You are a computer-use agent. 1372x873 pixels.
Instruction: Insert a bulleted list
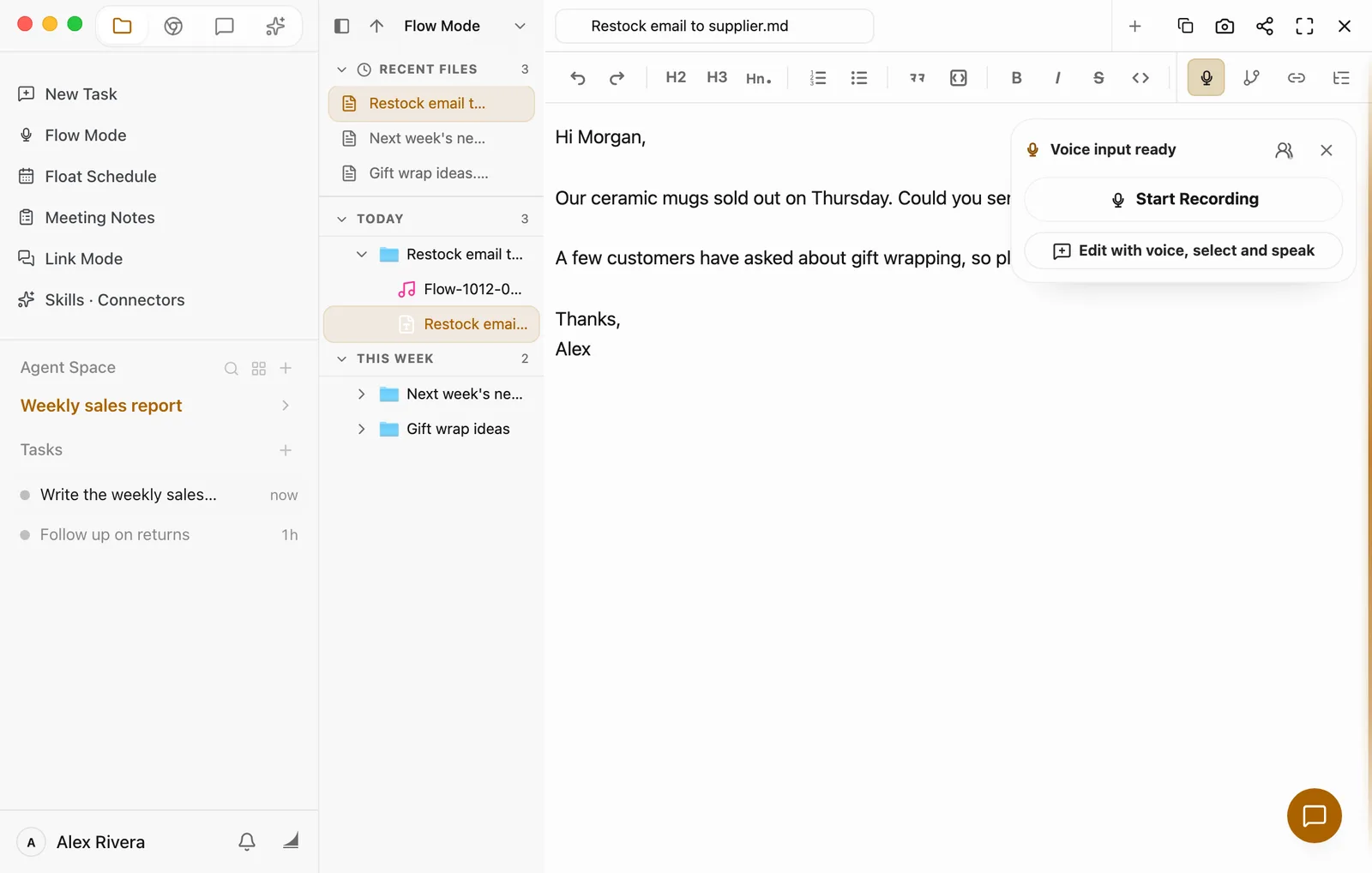pos(859,78)
